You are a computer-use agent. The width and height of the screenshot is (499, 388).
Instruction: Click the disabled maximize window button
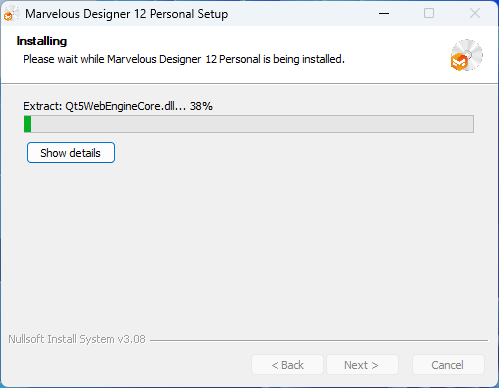[x=429, y=14]
